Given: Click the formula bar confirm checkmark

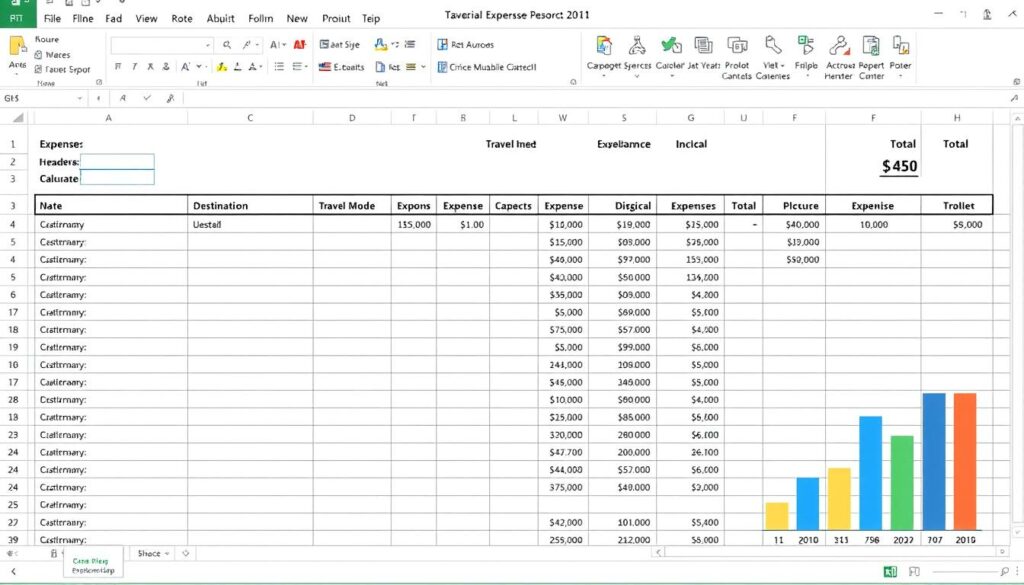Looking at the screenshot, I should (147, 98).
